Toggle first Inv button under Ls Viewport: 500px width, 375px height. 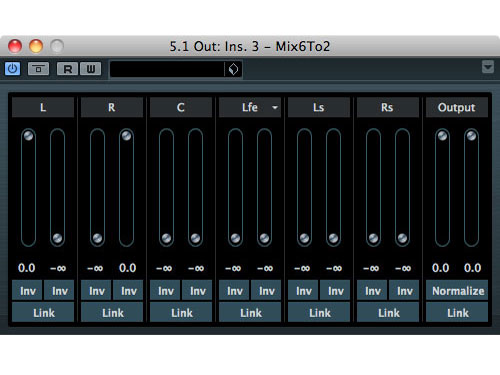(303, 291)
